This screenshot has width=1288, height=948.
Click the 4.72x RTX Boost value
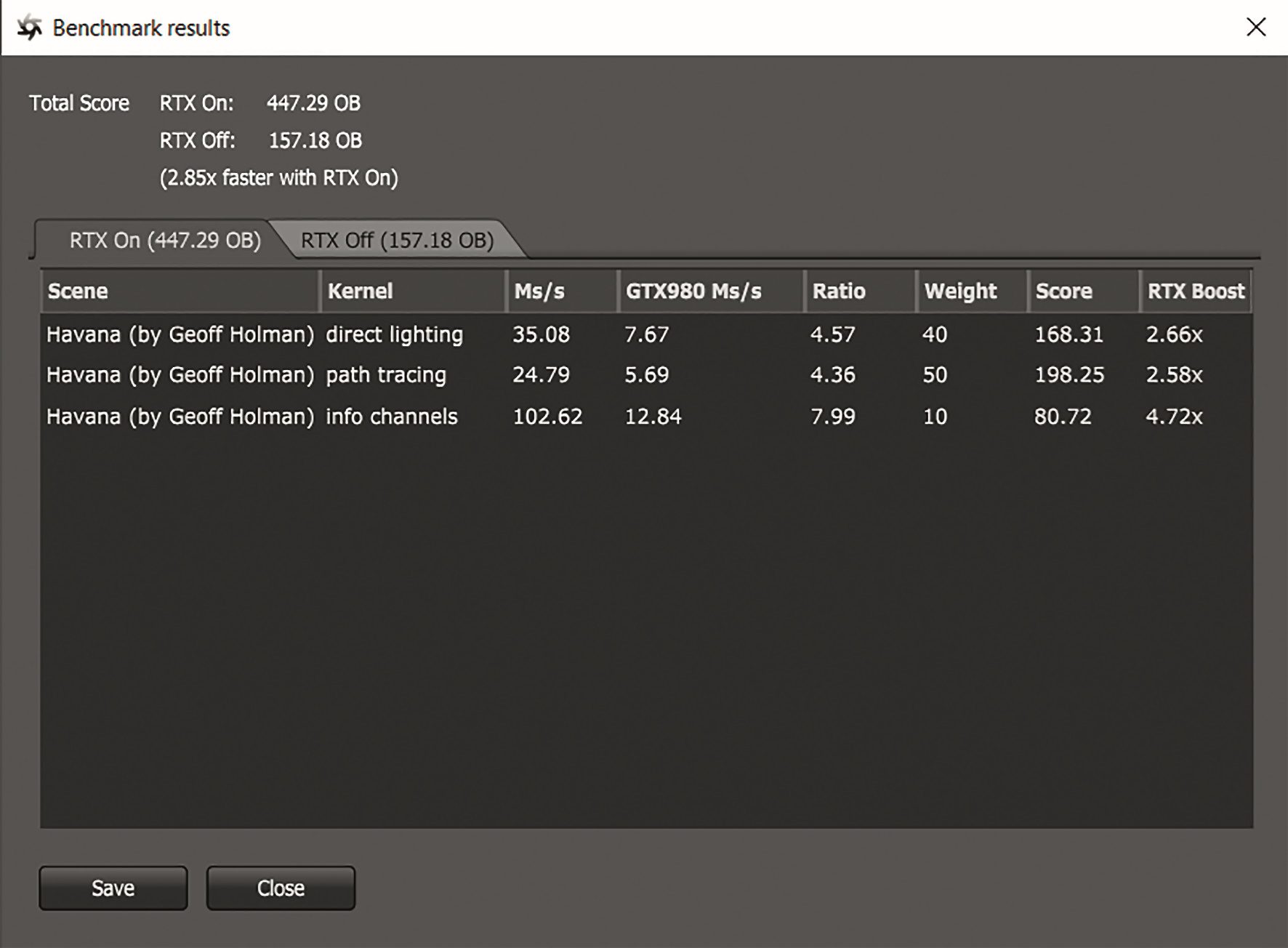click(1174, 417)
